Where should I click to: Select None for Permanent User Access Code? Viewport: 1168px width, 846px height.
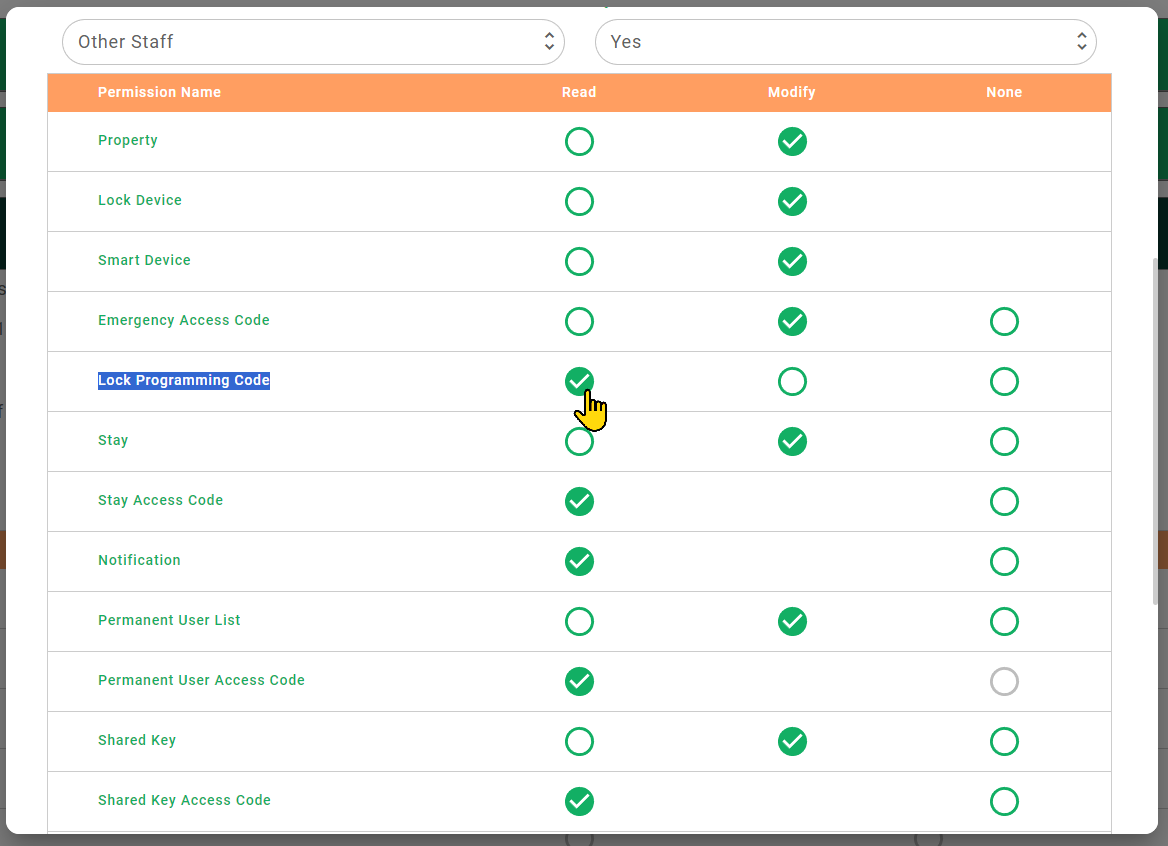point(1004,681)
